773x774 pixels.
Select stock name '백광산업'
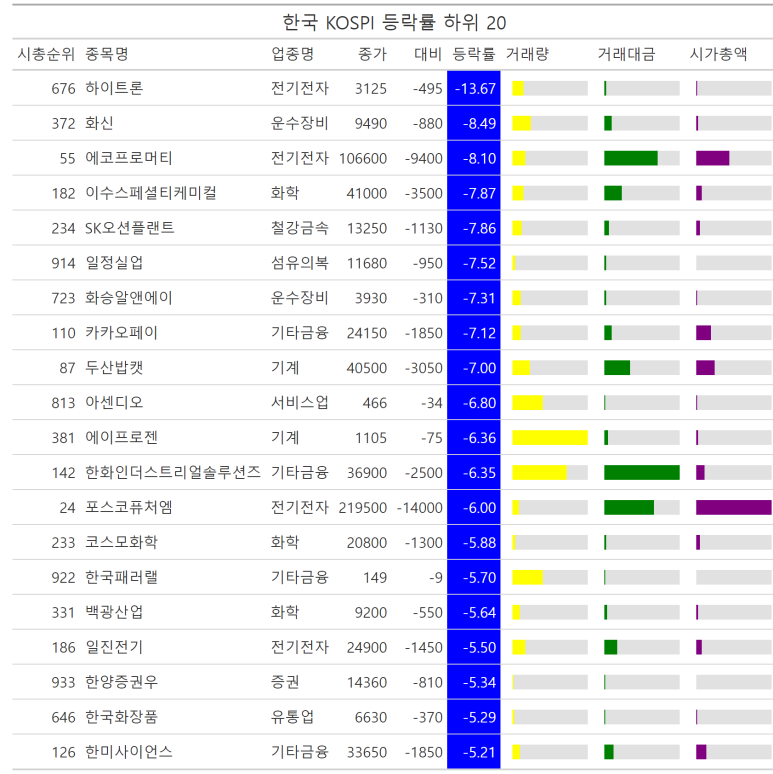[x=114, y=613]
